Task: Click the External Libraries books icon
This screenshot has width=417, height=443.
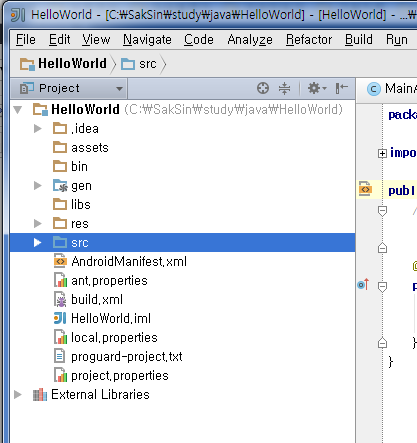Action: pos(40,395)
